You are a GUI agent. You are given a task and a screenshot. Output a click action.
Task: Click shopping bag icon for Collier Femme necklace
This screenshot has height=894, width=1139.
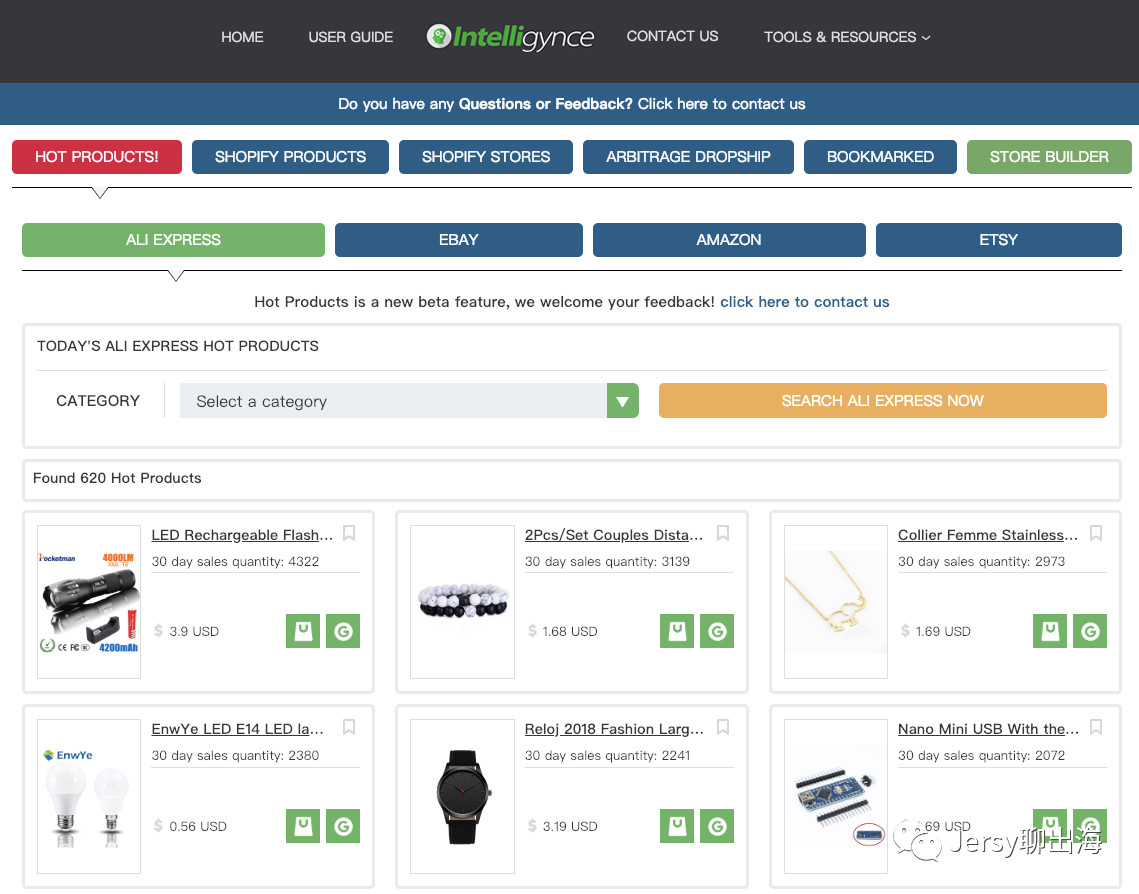(x=1050, y=631)
